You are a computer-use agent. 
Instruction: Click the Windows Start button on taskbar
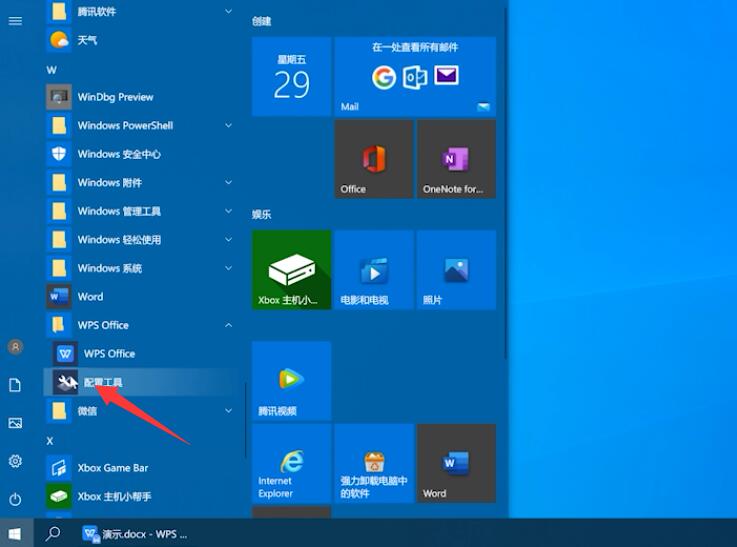(15, 534)
